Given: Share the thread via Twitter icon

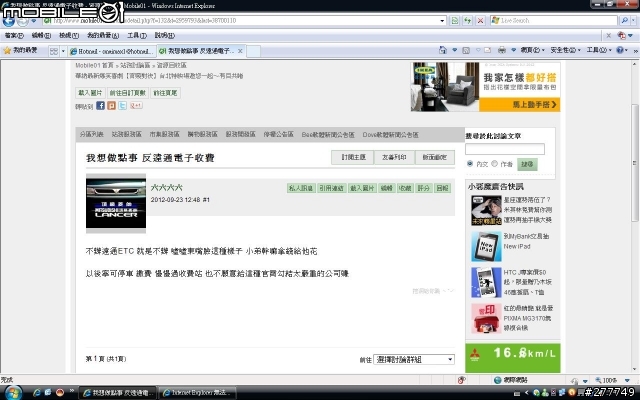Looking at the screenshot, I should (x=122, y=106).
